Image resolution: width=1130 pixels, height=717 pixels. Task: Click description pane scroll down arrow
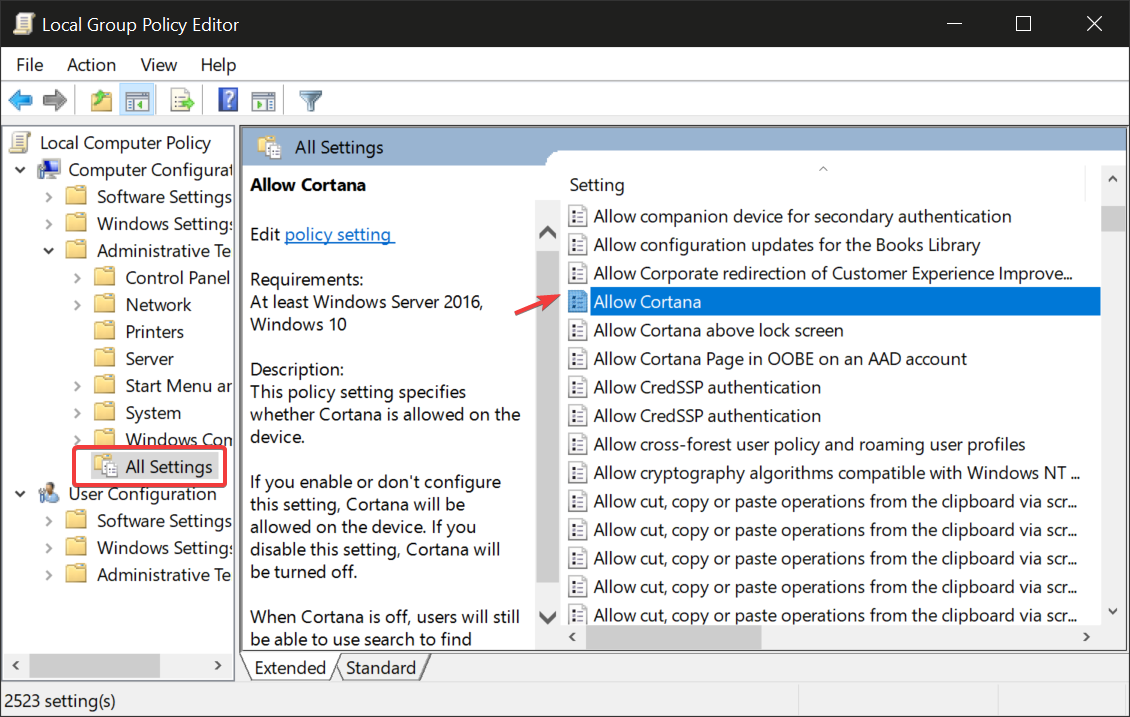[548, 618]
